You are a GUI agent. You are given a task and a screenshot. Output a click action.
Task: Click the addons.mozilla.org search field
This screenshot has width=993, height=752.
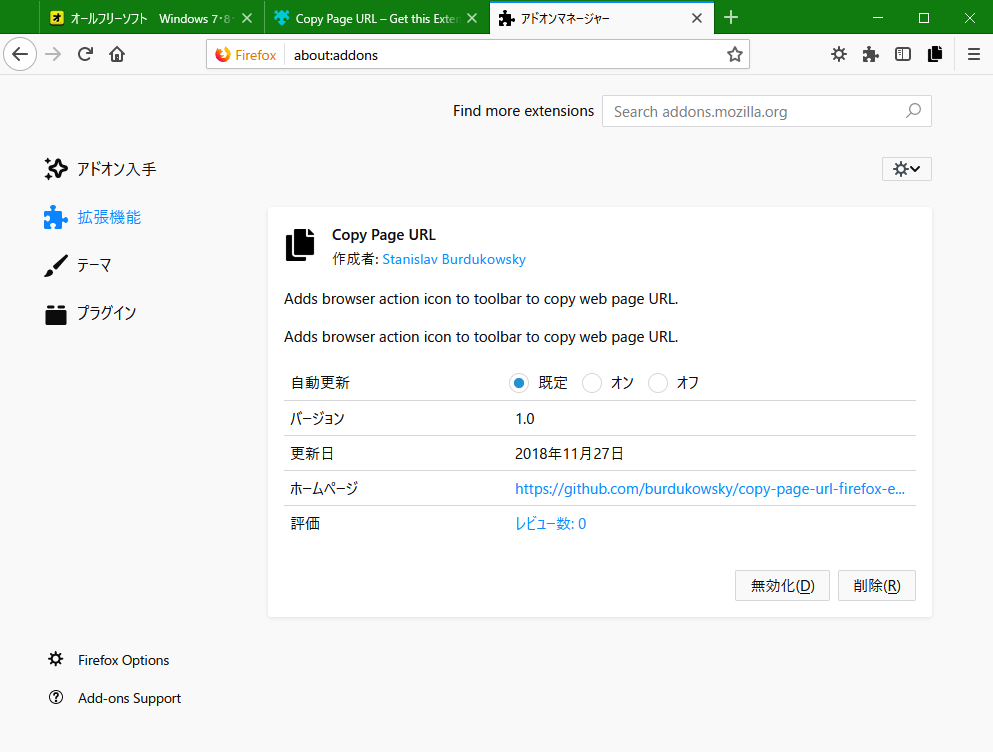[x=765, y=111]
